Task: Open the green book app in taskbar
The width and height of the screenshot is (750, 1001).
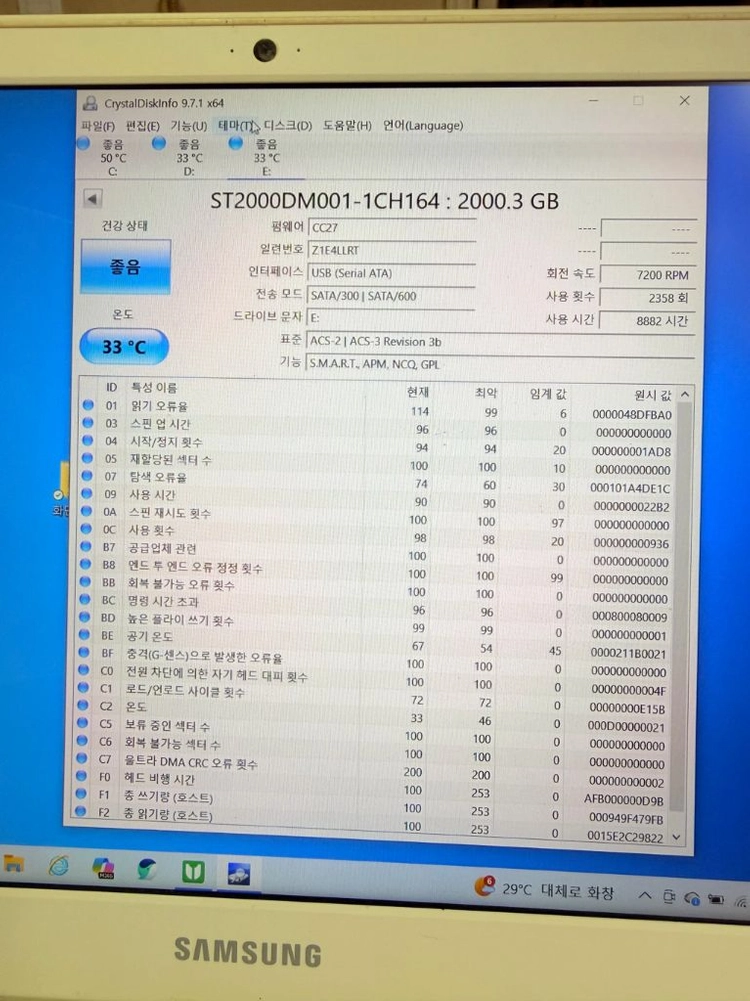Action: click(x=193, y=871)
